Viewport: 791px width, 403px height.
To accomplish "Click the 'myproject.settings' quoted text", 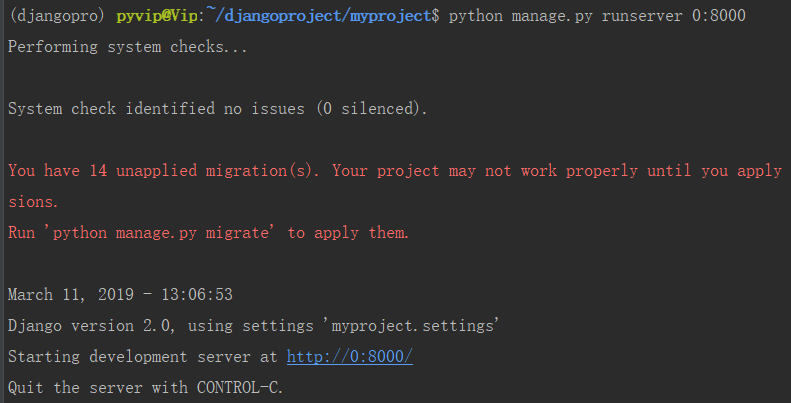I will (412, 326).
